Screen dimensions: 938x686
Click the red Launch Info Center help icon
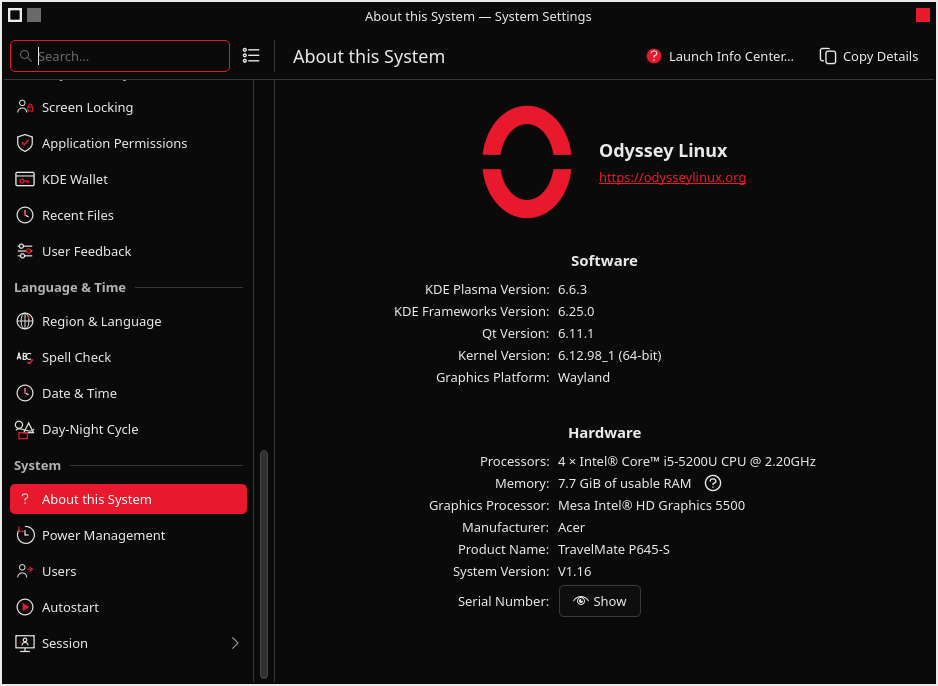pyautogui.click(x=654, y=56)
